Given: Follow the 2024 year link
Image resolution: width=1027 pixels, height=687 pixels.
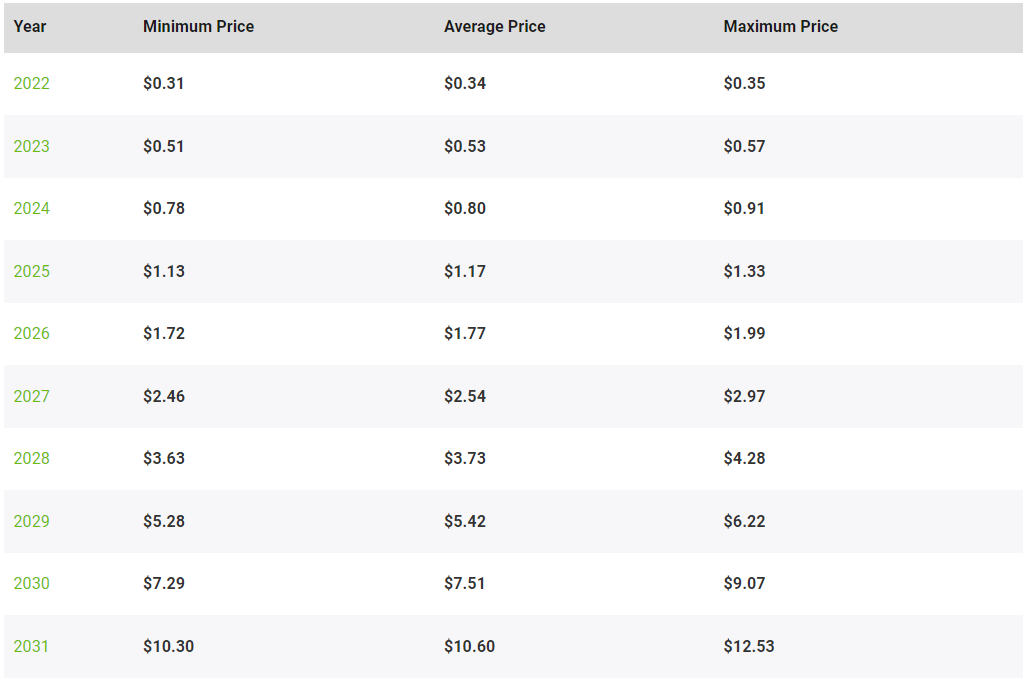Looking at the screenshot, I should 31,208.
